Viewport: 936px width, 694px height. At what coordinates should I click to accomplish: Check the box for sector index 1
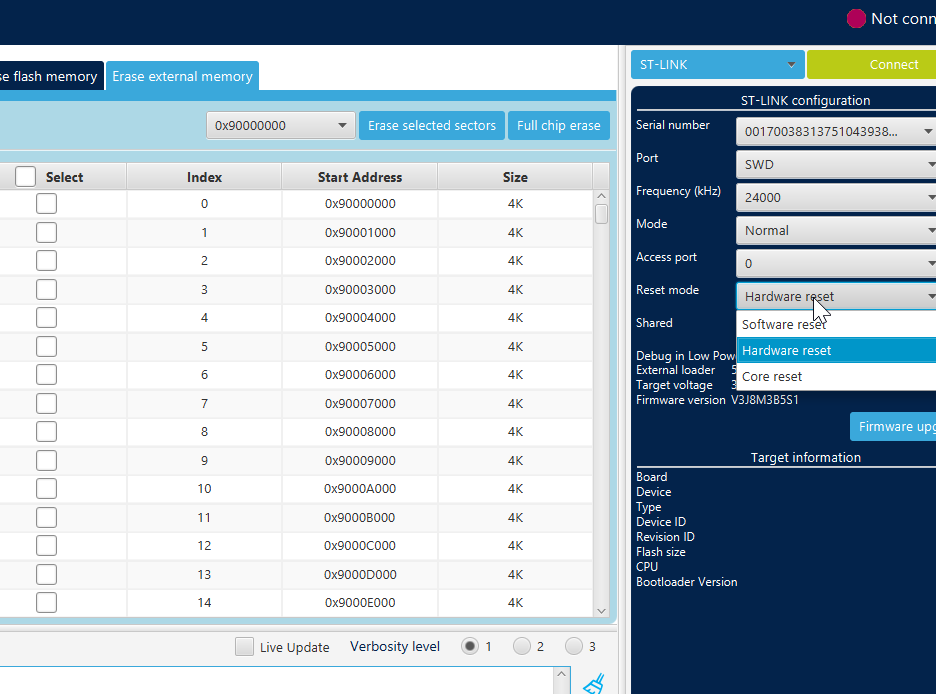point(46,232)
